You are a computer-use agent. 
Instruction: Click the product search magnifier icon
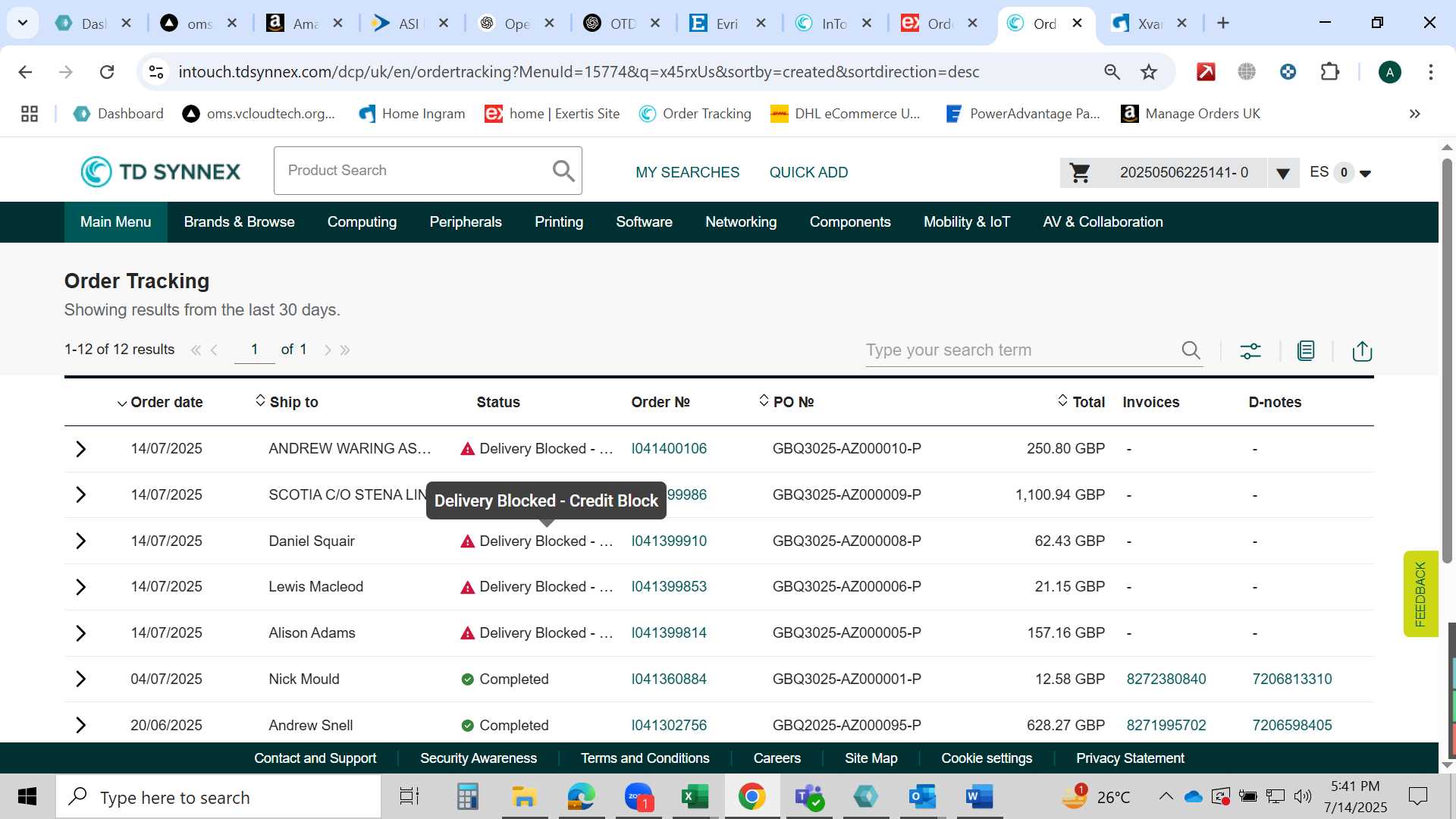click(563, 171)
